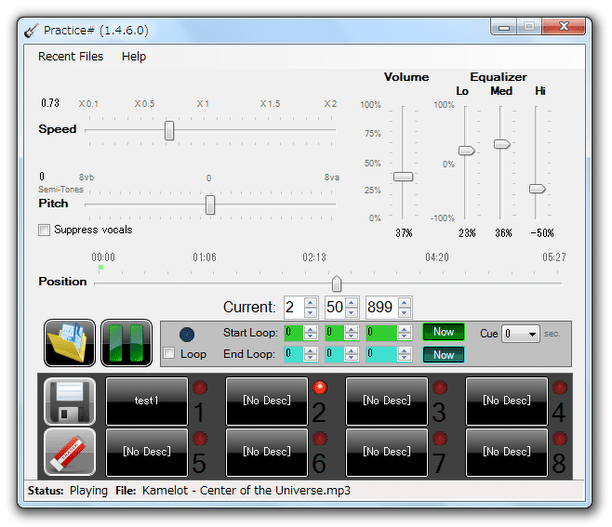Screen dimensions: 612x527
Task: Select the [No Desc] preset 6 button
Action: coord(267,452)
